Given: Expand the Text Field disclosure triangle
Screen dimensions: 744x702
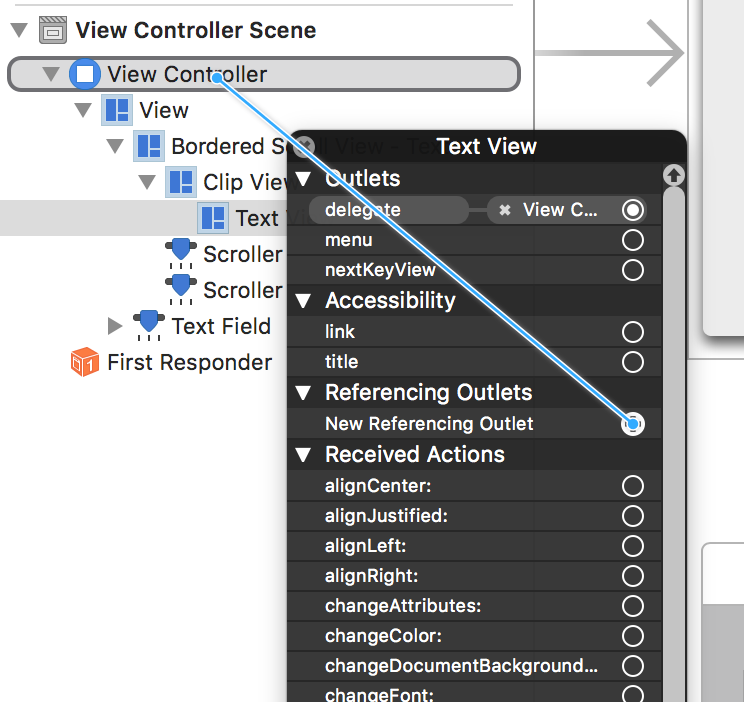Looking at the screenshot, I should pyautogui.click(x=116, y=326).
